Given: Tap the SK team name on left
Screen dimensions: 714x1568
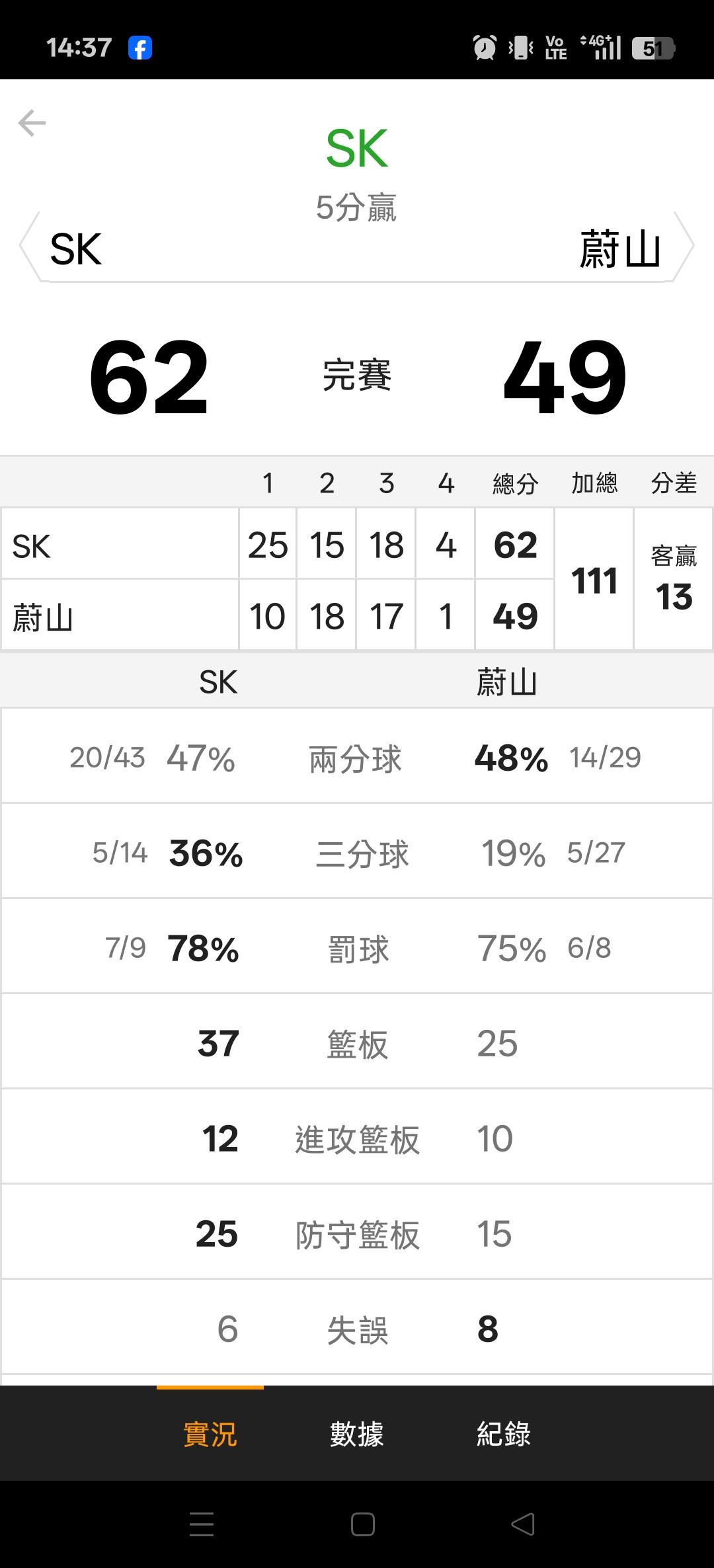Looking at the screenshot, I should click(x=76, y=250).
